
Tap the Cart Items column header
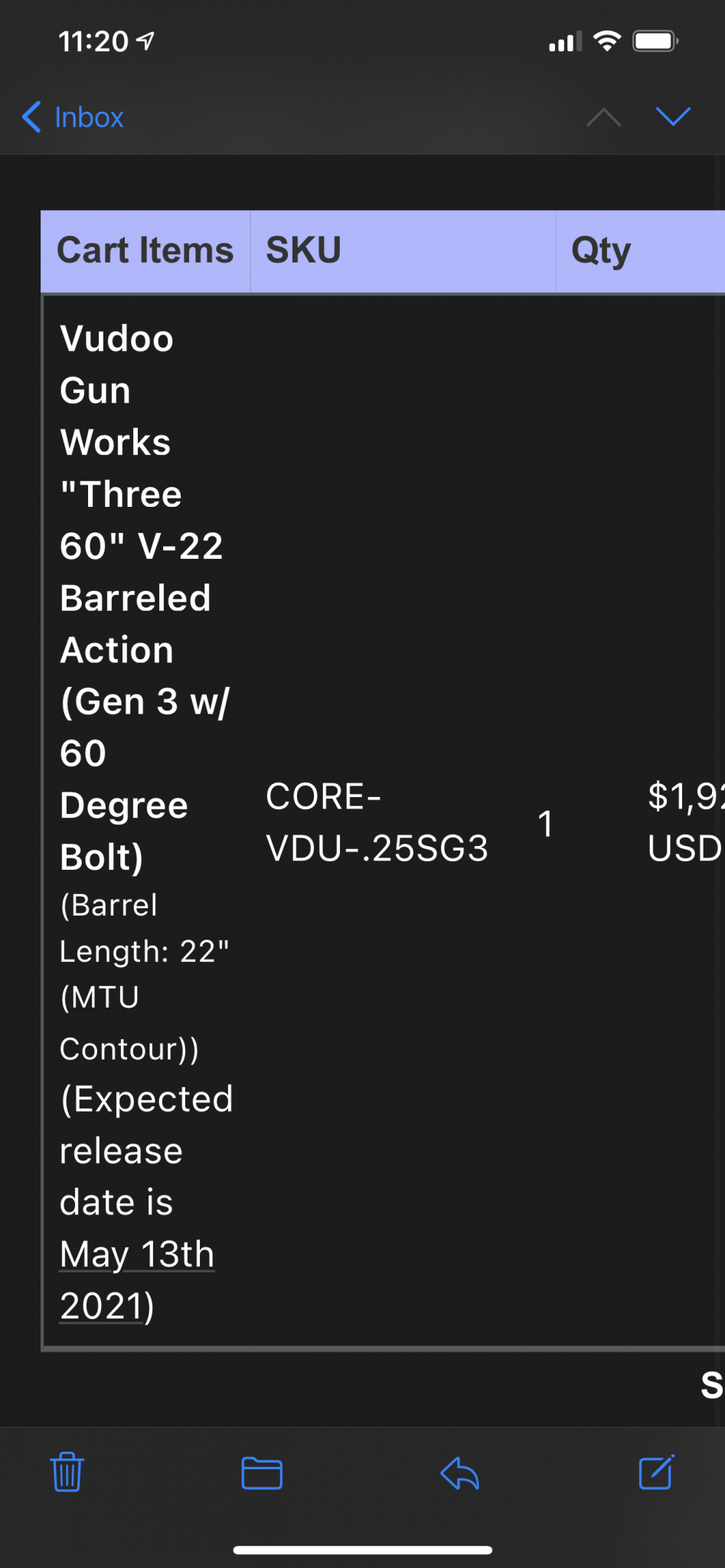click(145, 250)
